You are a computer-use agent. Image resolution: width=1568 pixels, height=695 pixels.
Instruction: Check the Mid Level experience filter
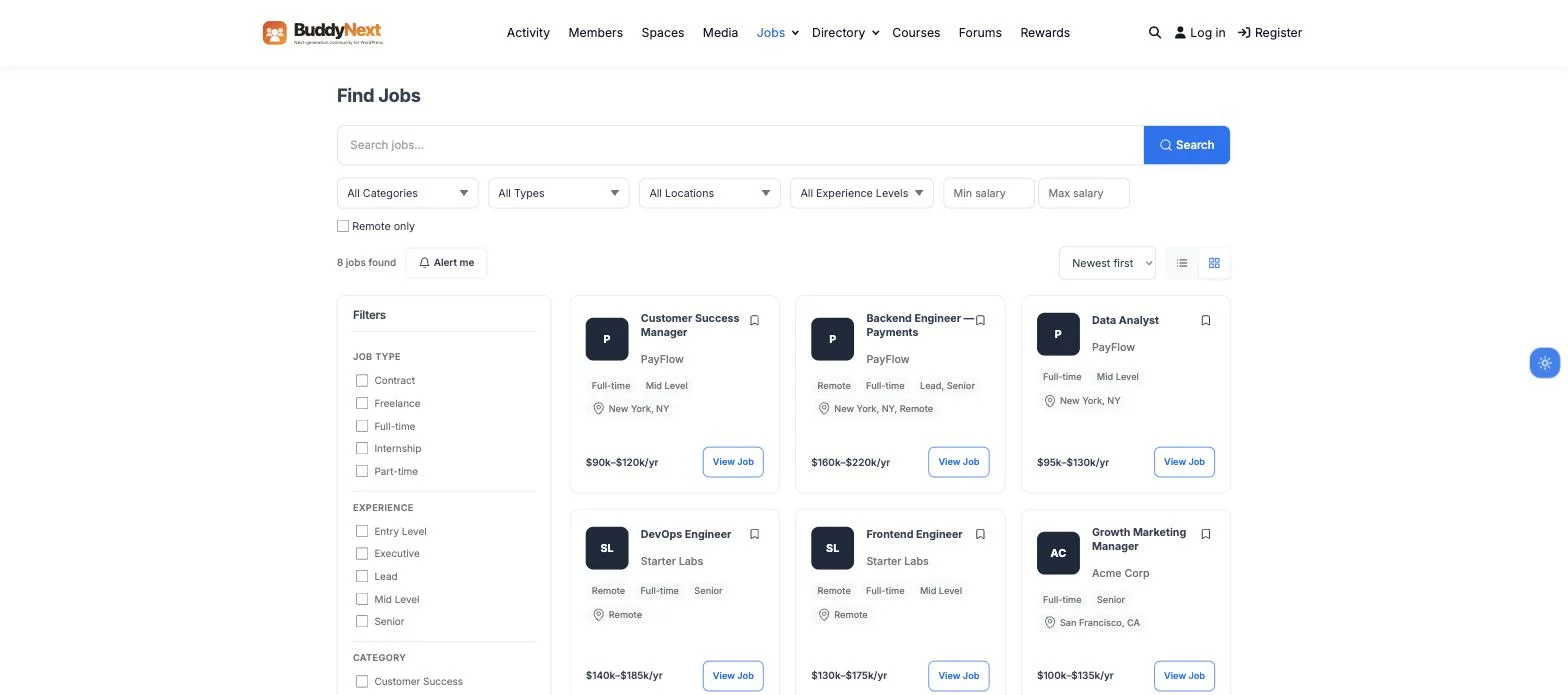362,599
